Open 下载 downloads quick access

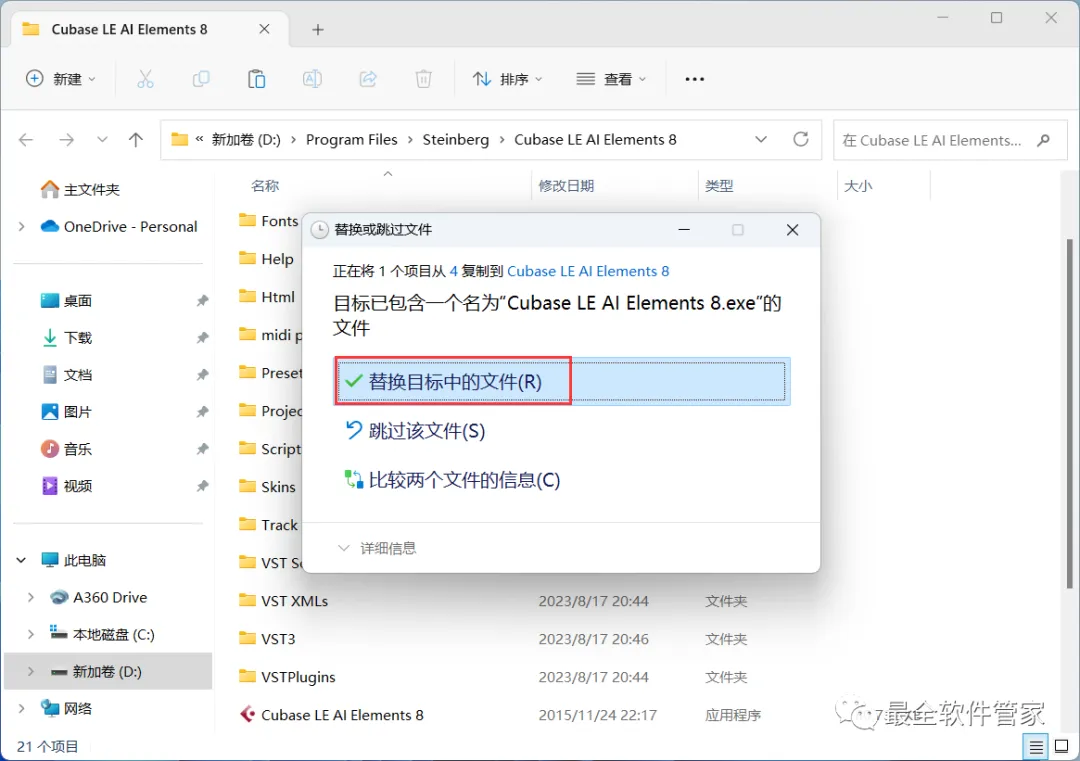(x=67, y=338)
